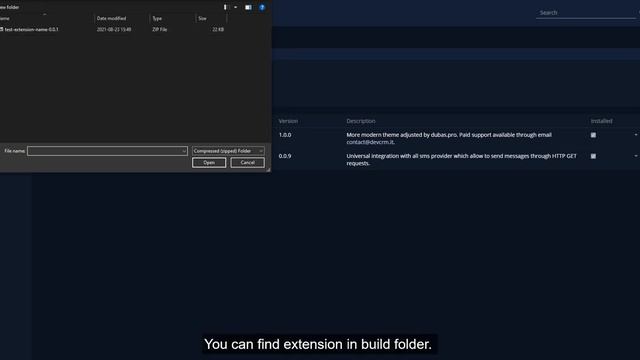Focus the Search field in extensions page
The height and width of the screenshot is (360, 640).
(x=586, y=13)
